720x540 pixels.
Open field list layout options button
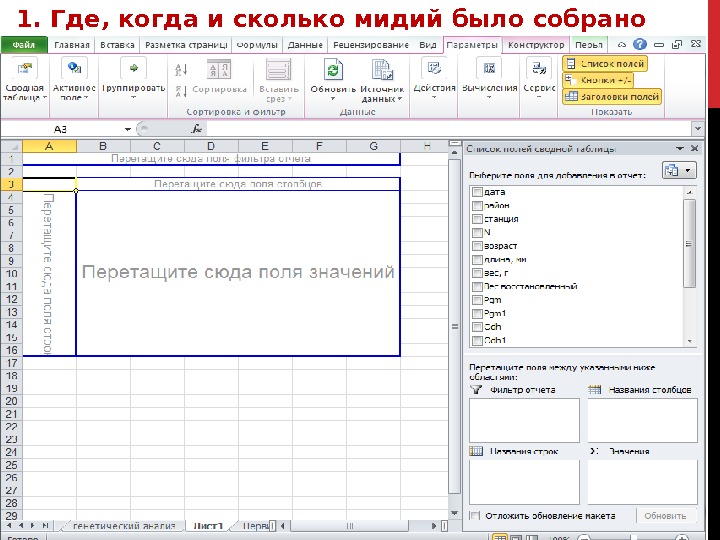679,170
